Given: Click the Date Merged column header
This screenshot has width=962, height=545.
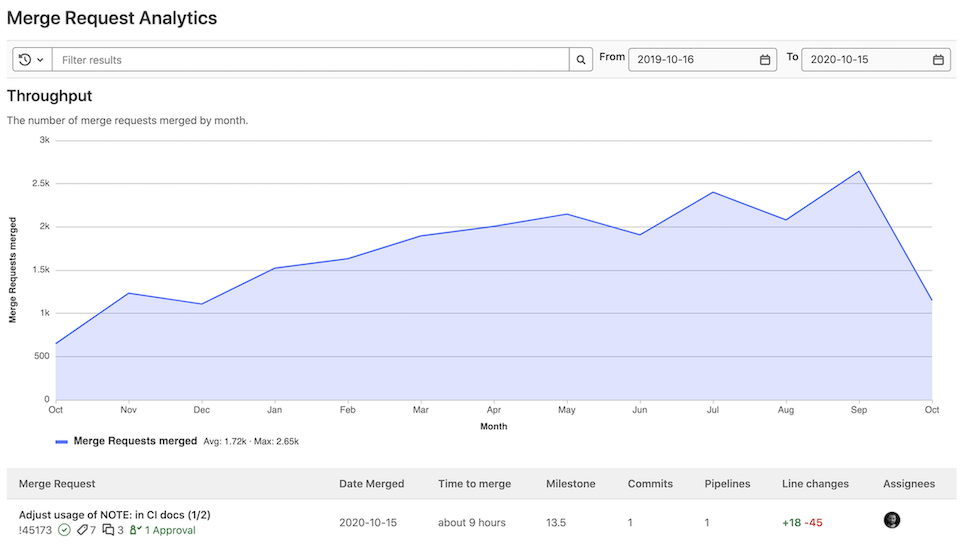Looking at the screenshot, I should [x=372, y=484].
